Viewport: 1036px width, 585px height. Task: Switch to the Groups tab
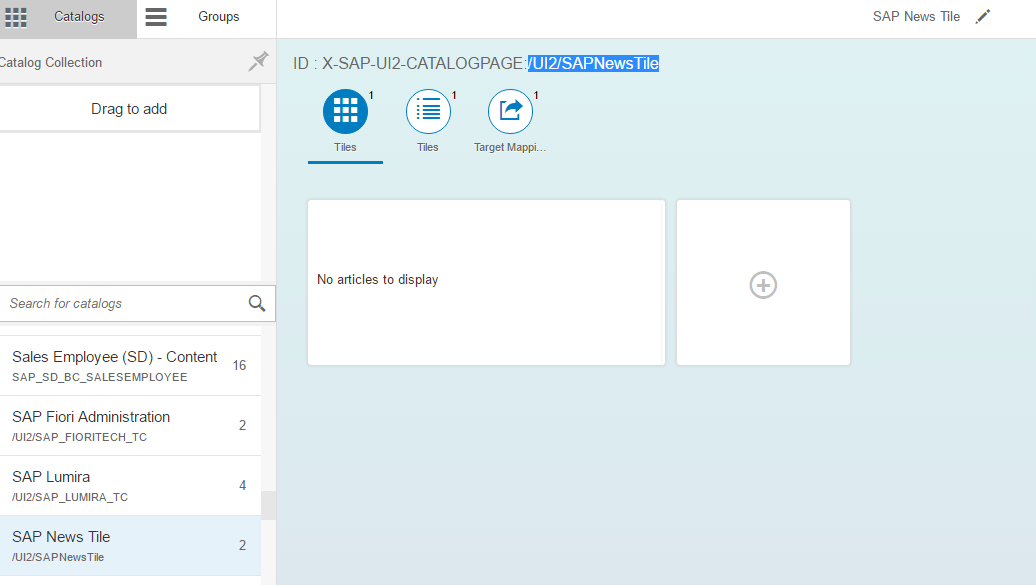pos(207,19)
